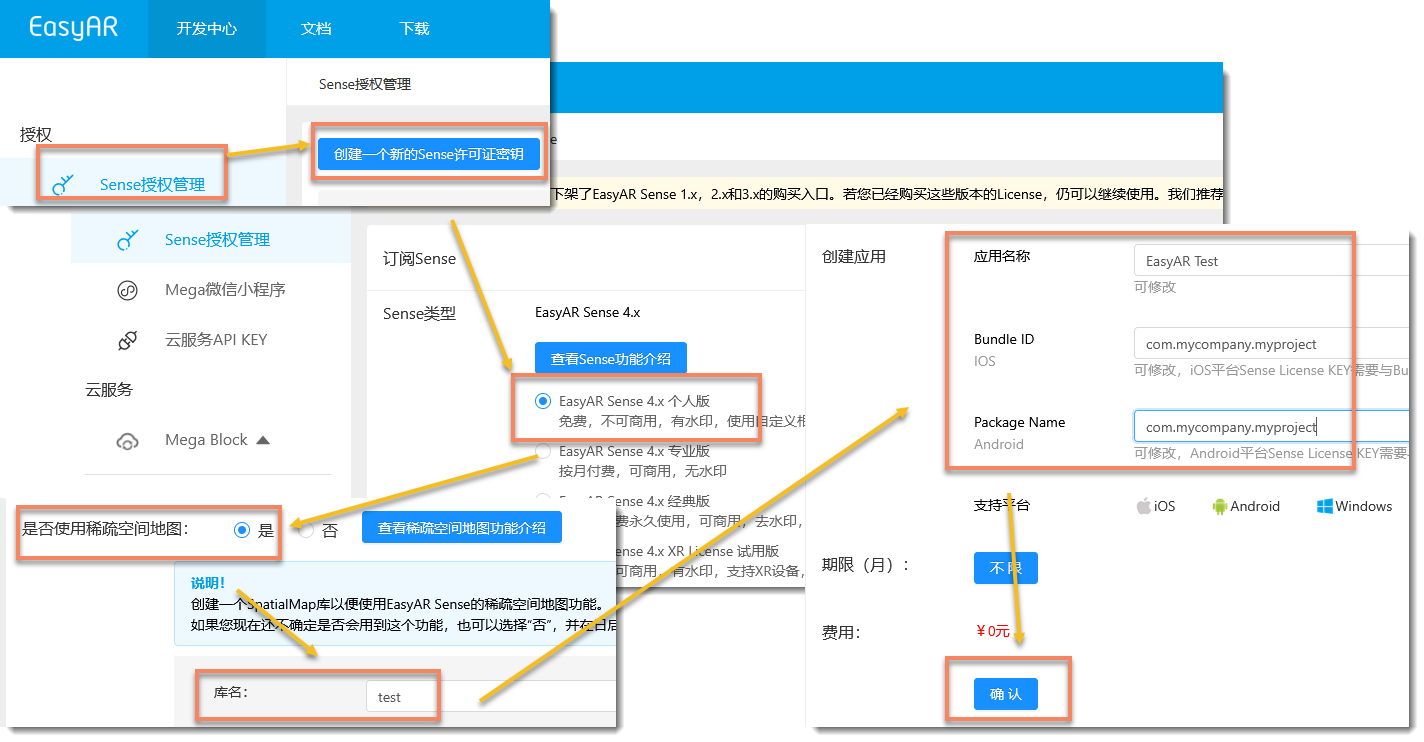
Task: Click key icon in orange-boxed Sense授权管理 item
Action: click(62, 185)
